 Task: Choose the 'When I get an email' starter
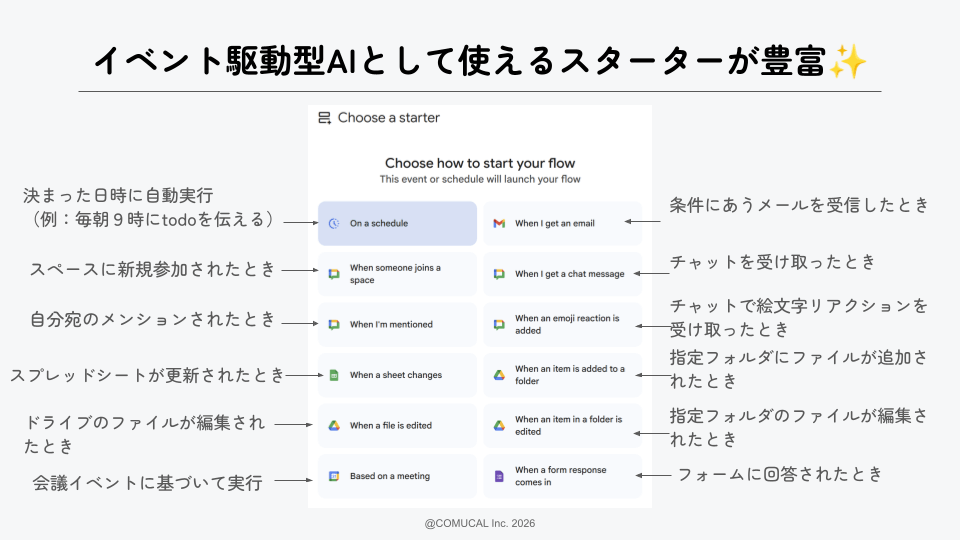click(562, 223)
